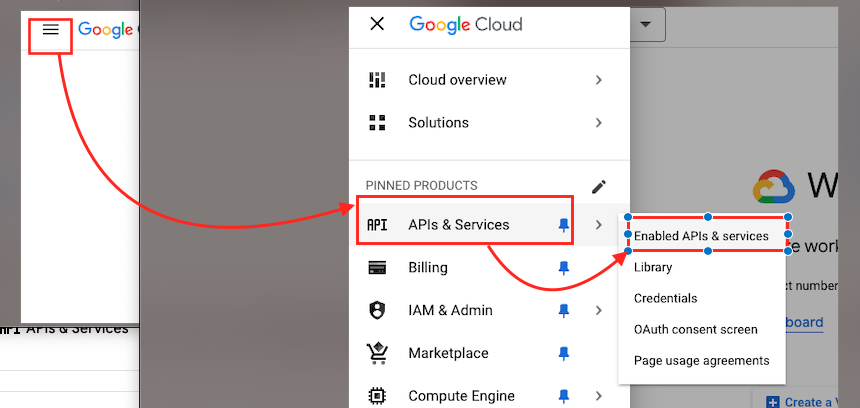This screenshot has width=860, height=408.
Task: Expand the Cloud overview submenu chevron
Action: pos(599,80)
